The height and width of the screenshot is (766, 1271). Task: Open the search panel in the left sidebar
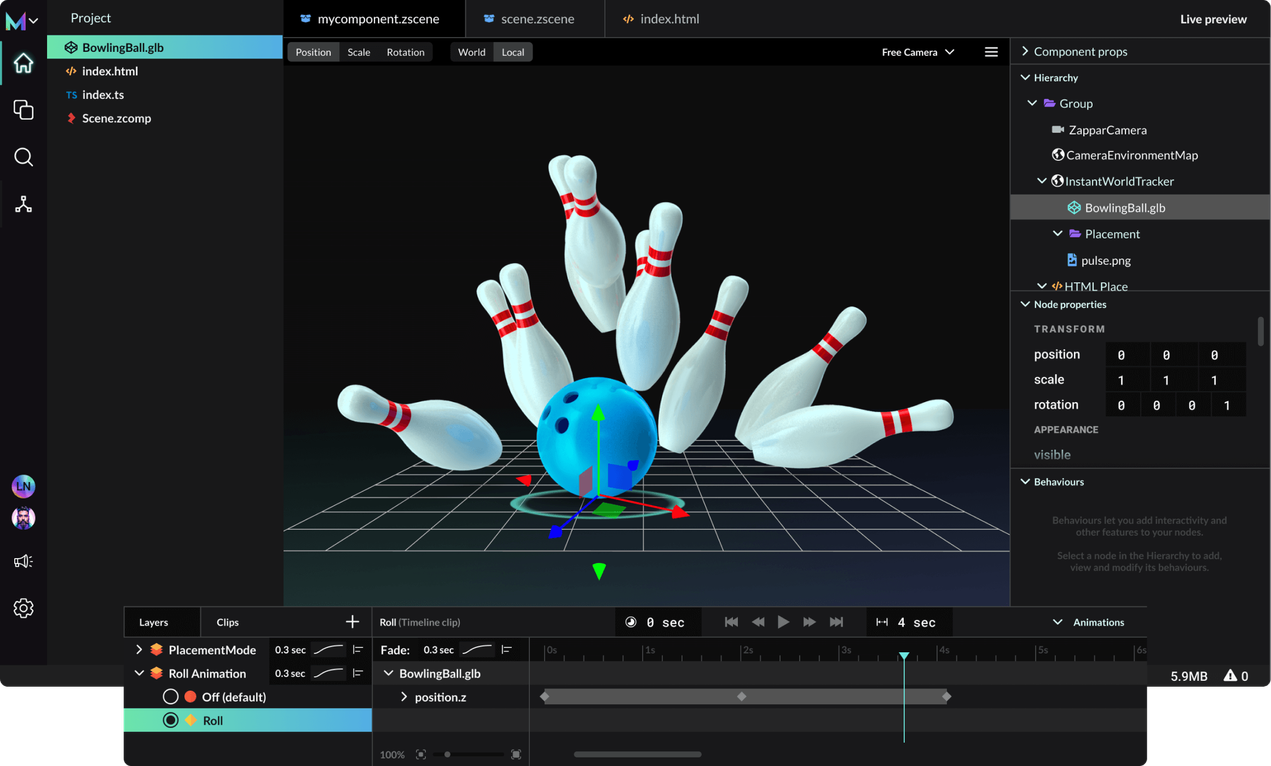click(23, 157)
